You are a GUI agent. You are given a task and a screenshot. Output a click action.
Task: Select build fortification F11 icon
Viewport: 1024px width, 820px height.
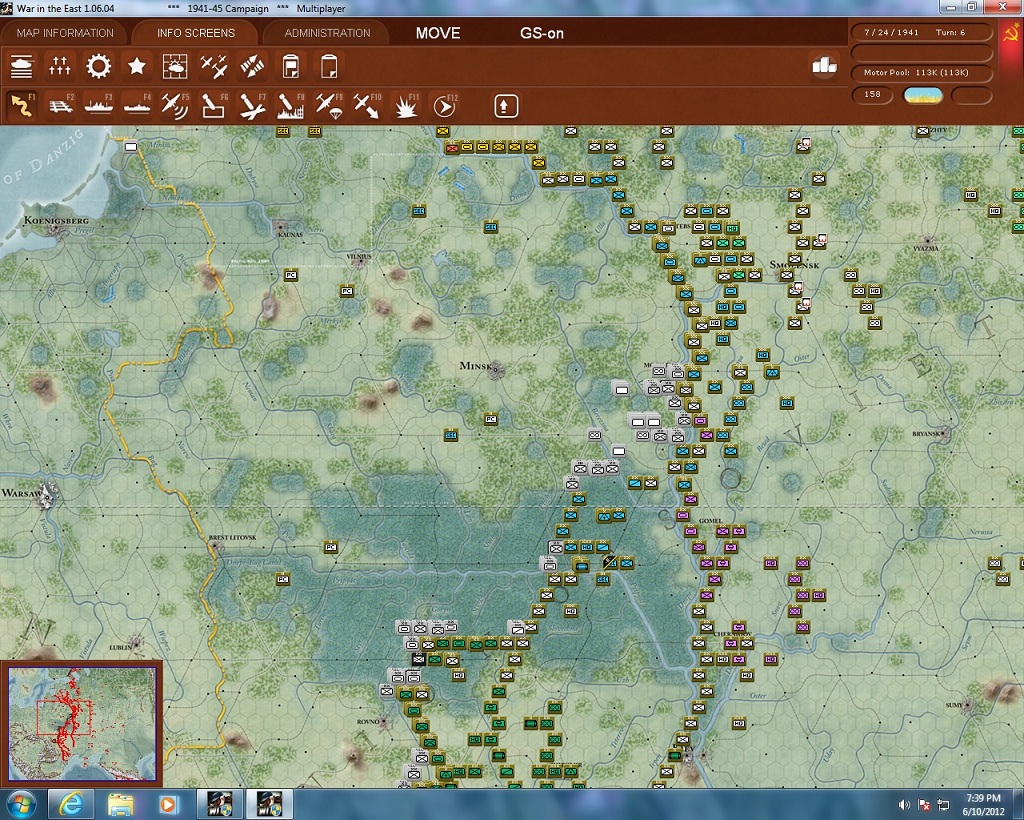point(406,106)
